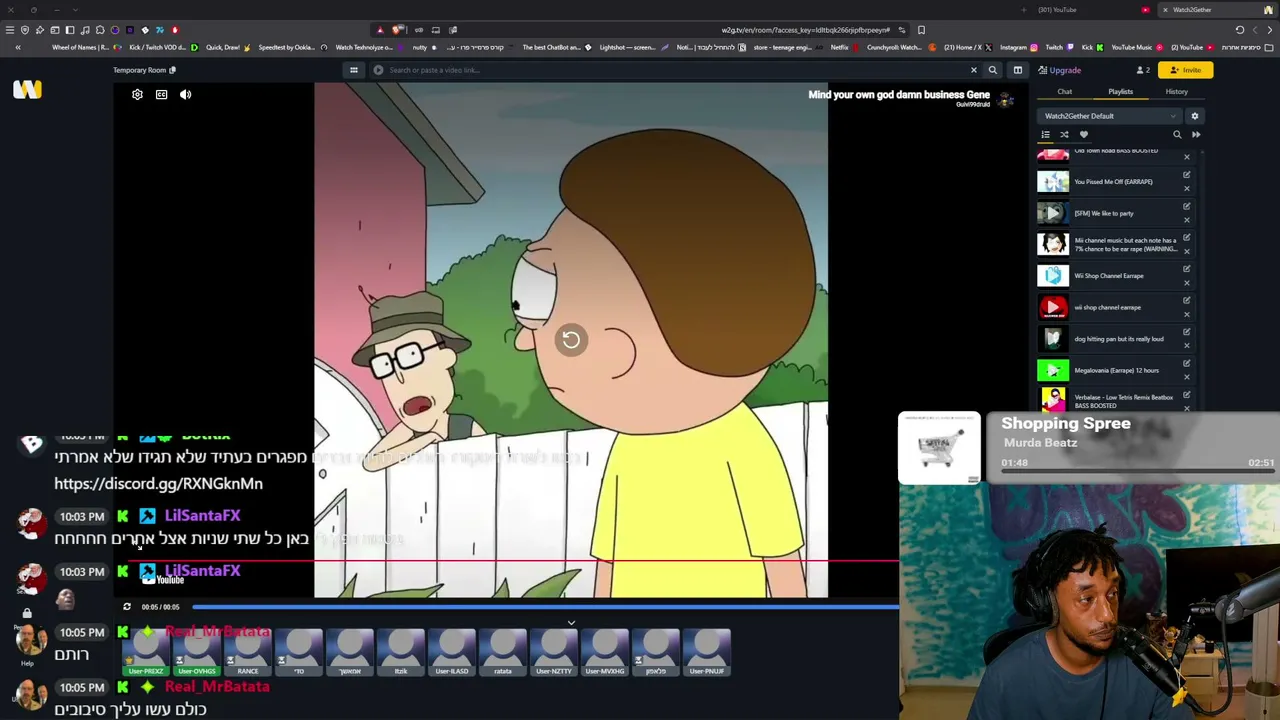The height and width of the screenshot is (720, 1280).
Task: Toggle loop button beside the timestamp
Action: (x=127, y=607)
